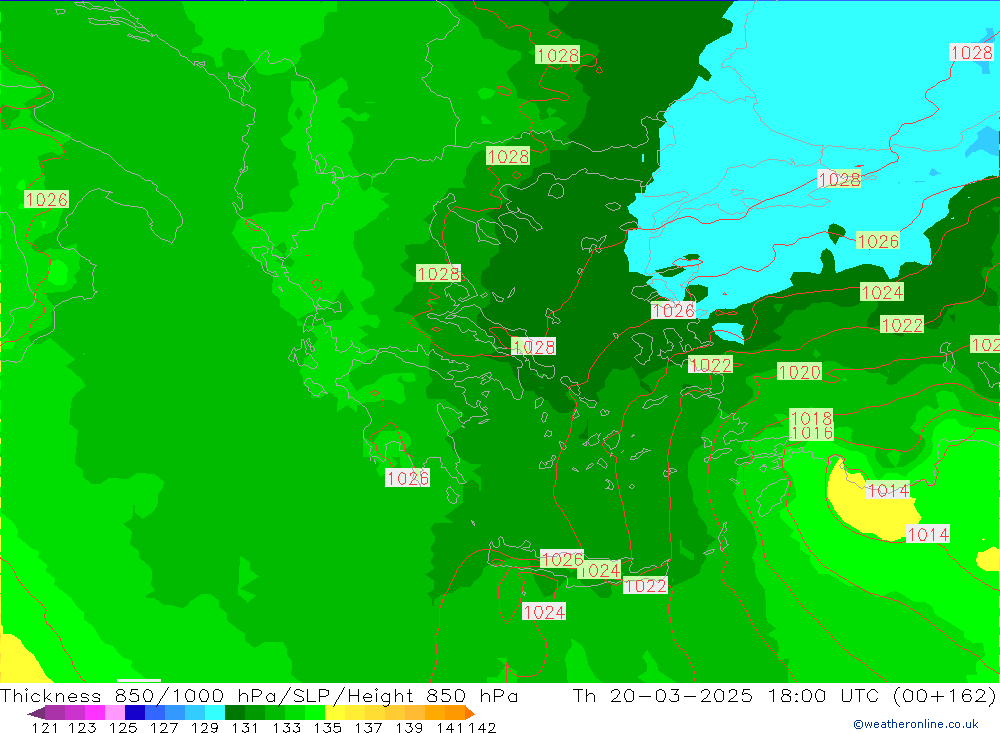Click the 1018 isobar label
1000x733 pixels.
click(x=811, y=417)
